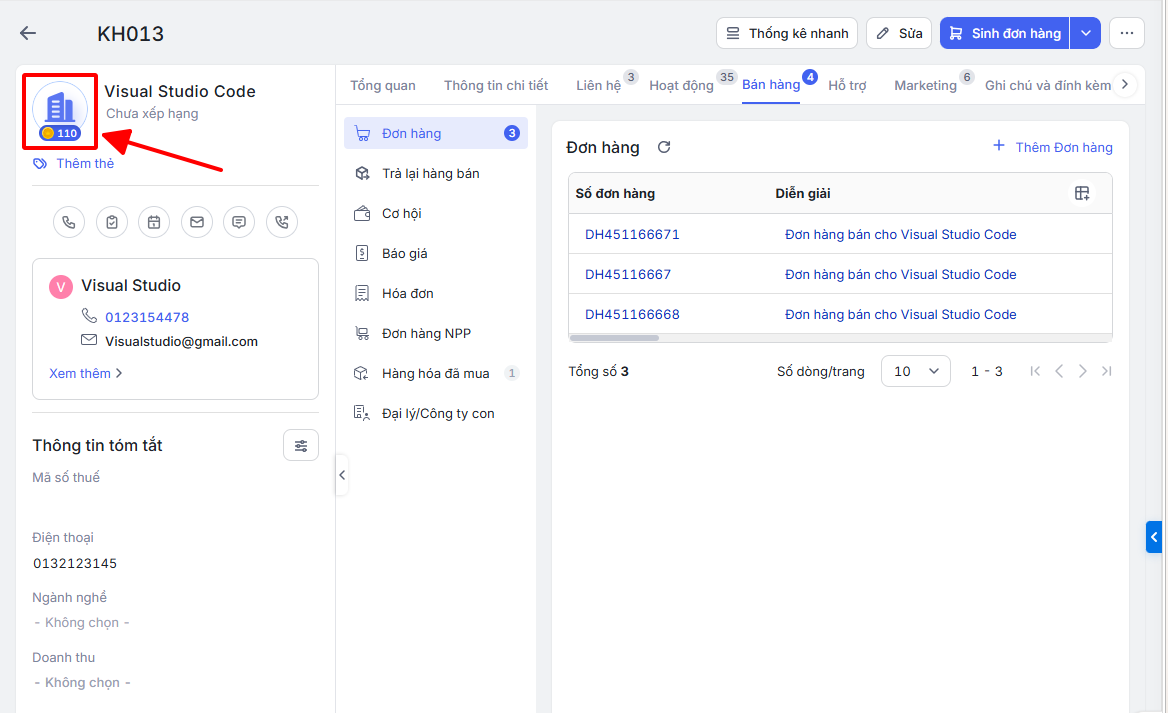Expand the blue side panel arrow
The width and height of the screenshot is (1168, 713).
(x=1154, y=536)
